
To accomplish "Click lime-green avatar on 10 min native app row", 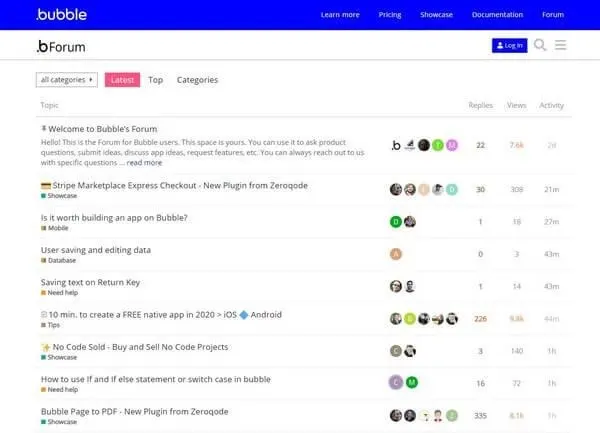I will pos(410,319).
